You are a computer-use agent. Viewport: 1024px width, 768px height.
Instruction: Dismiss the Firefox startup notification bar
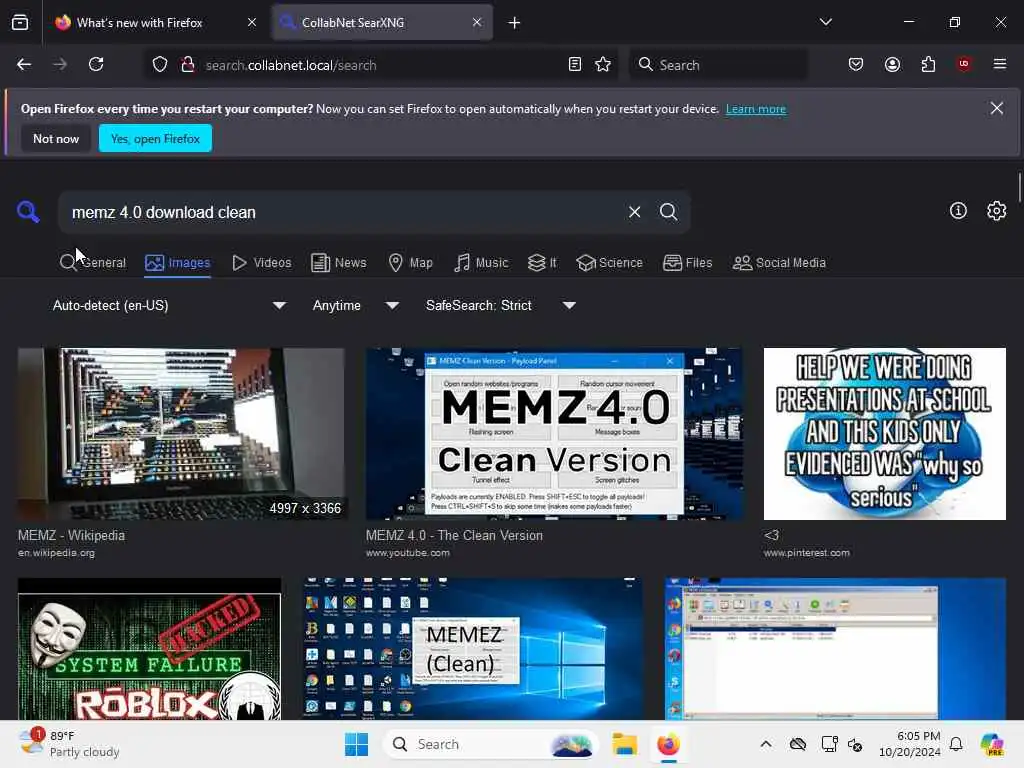(x=997, y=108)
